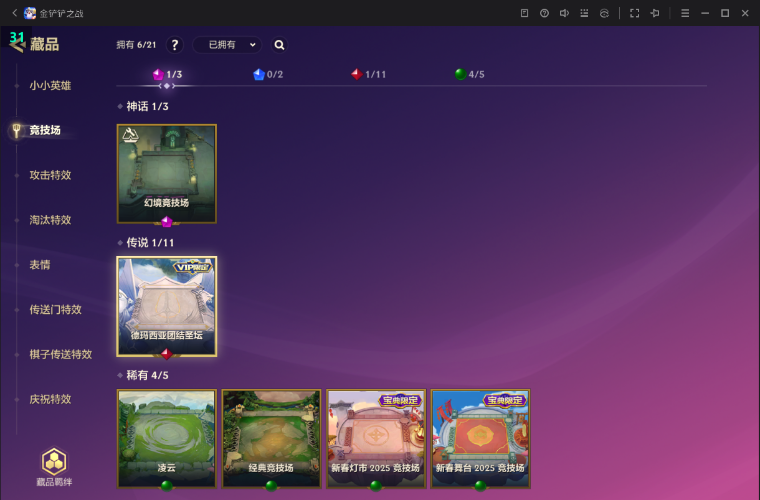Image resolution: width=760 pixels, height=500 pixels.
Task: Click purple gem under 幻境竞技场 card
Action: pyautogui.click(x=167, y=222)
